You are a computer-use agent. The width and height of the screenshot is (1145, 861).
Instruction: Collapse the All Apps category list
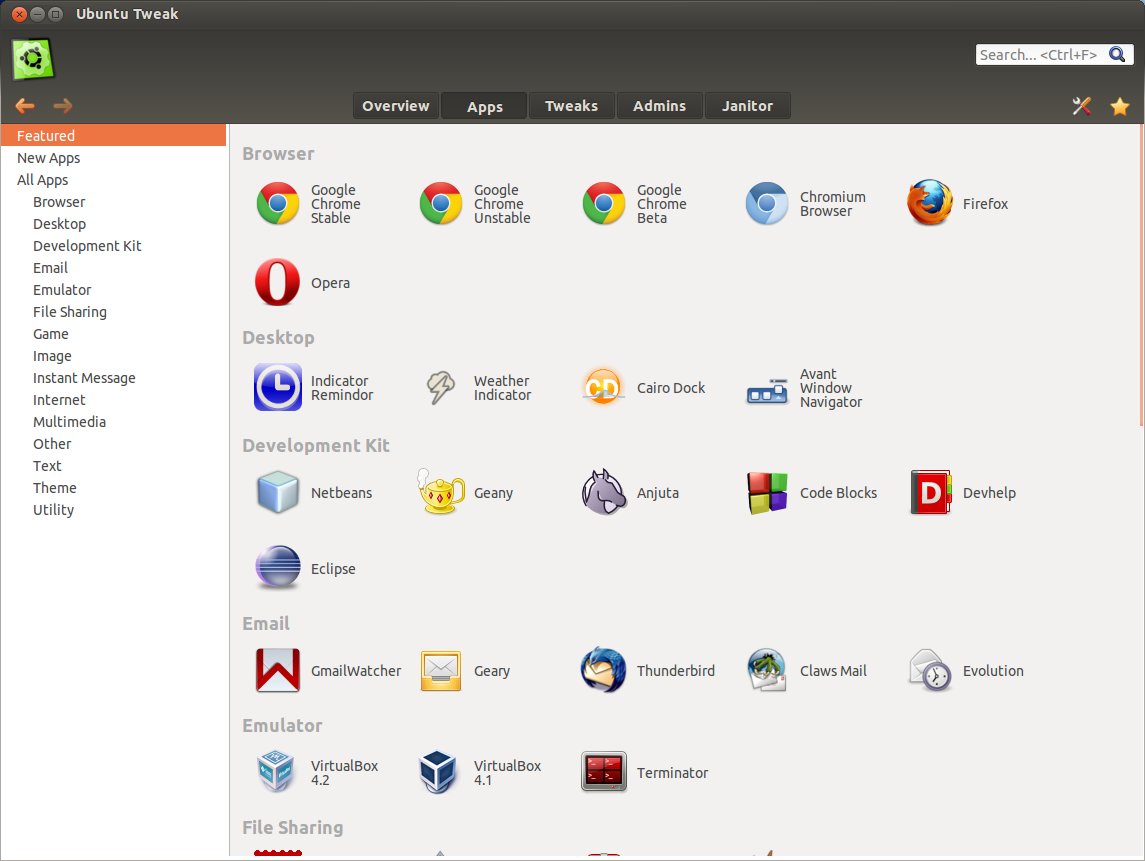pyautogui.click(x=42, y=179)
